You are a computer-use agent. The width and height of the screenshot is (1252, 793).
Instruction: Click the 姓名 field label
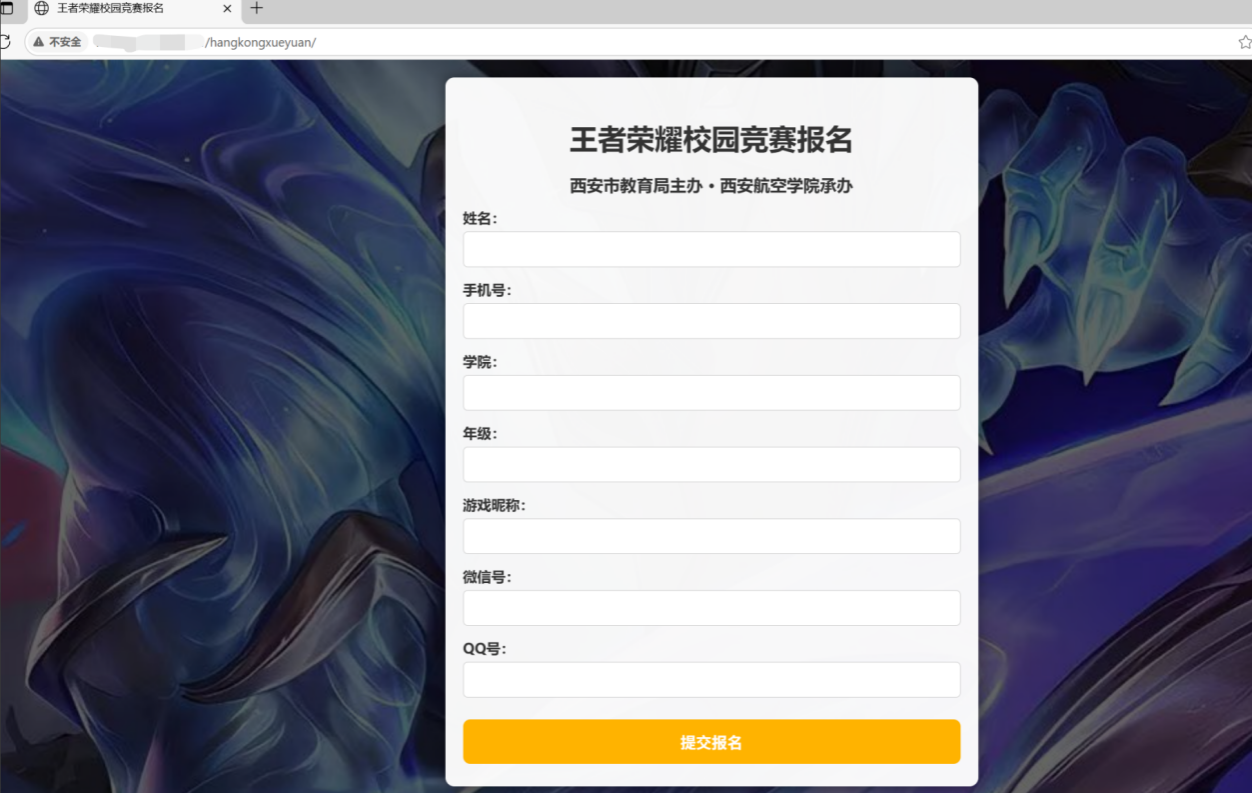pyautogui.click(x=480, y=218)
